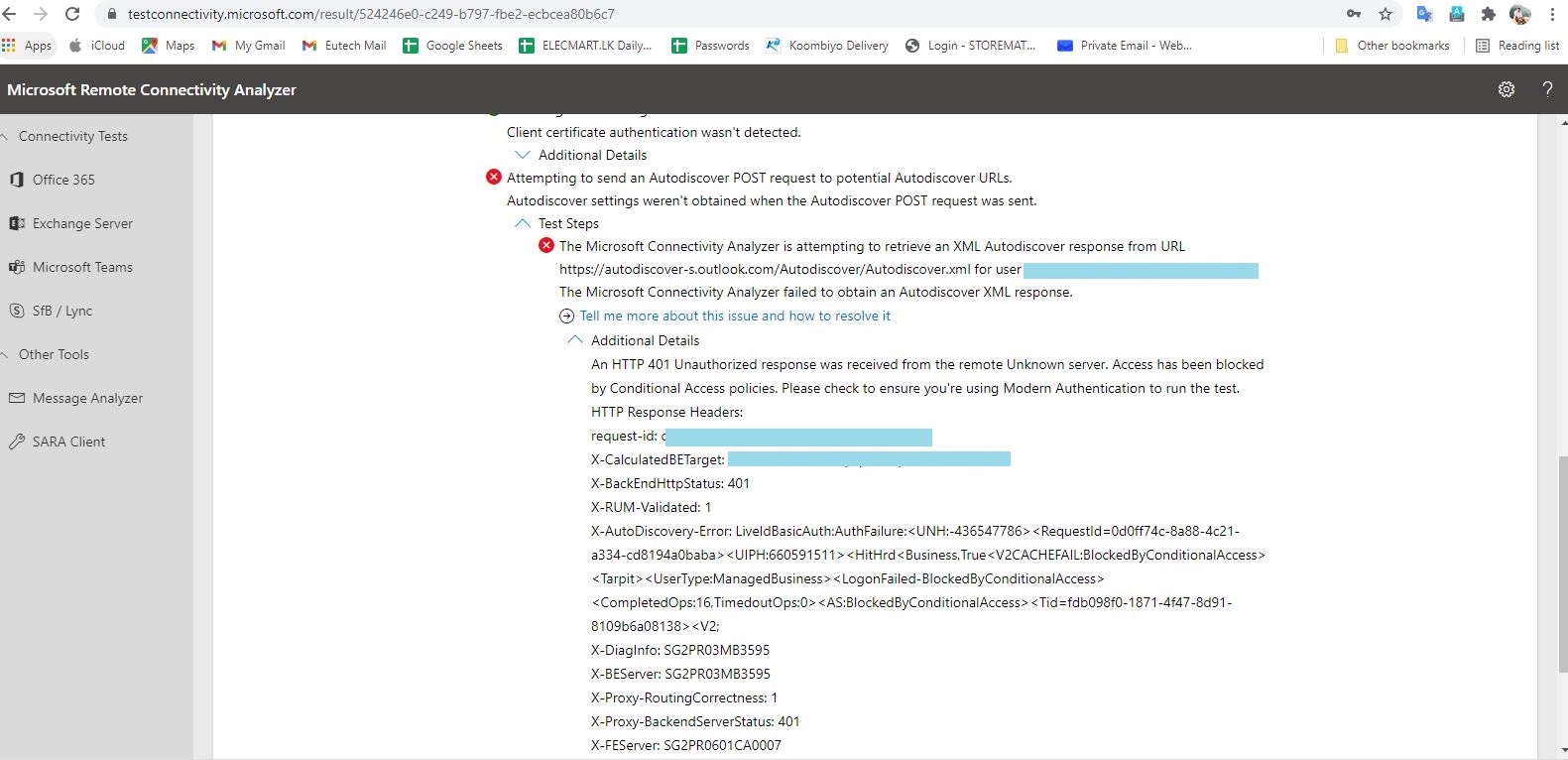Open Maps bookmark
Screen dimensions: 1568x760
169,46
